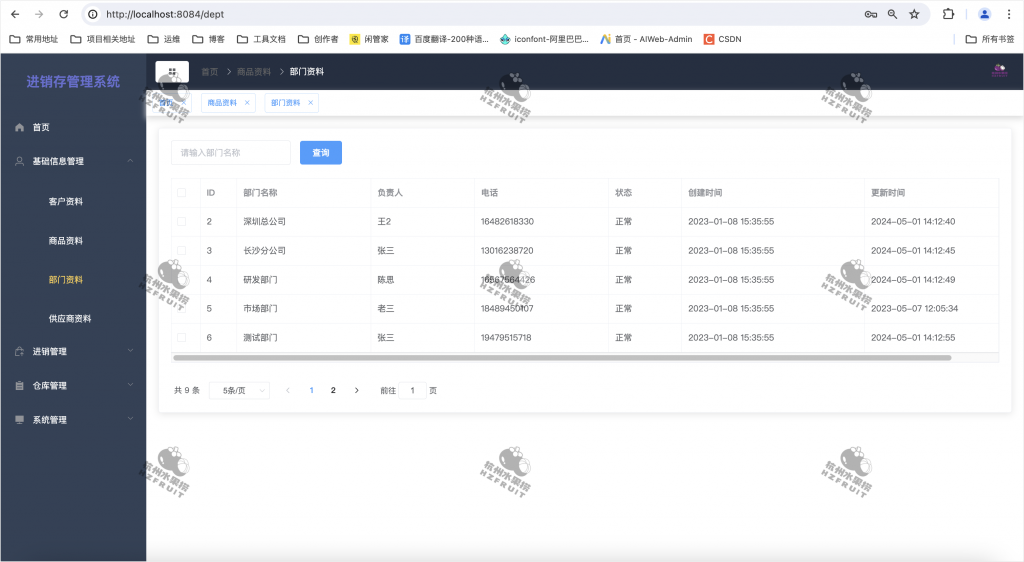Viewport: 1024px width, 562px height.
Task: Open 常用地址 bookmark folder
Action: tap(34, 39)
